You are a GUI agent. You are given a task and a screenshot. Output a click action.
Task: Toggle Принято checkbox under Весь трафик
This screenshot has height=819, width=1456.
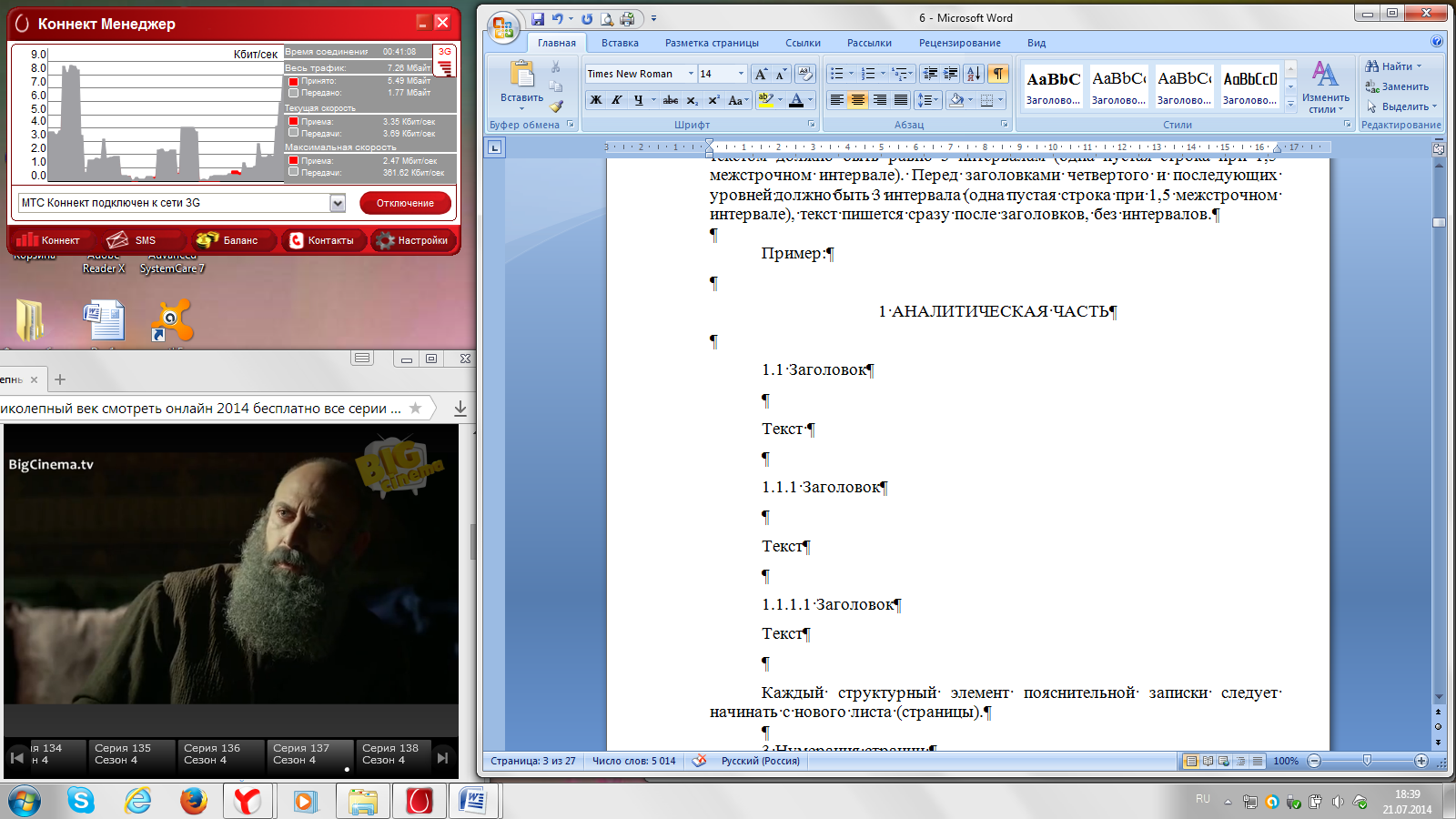[293, 81]
